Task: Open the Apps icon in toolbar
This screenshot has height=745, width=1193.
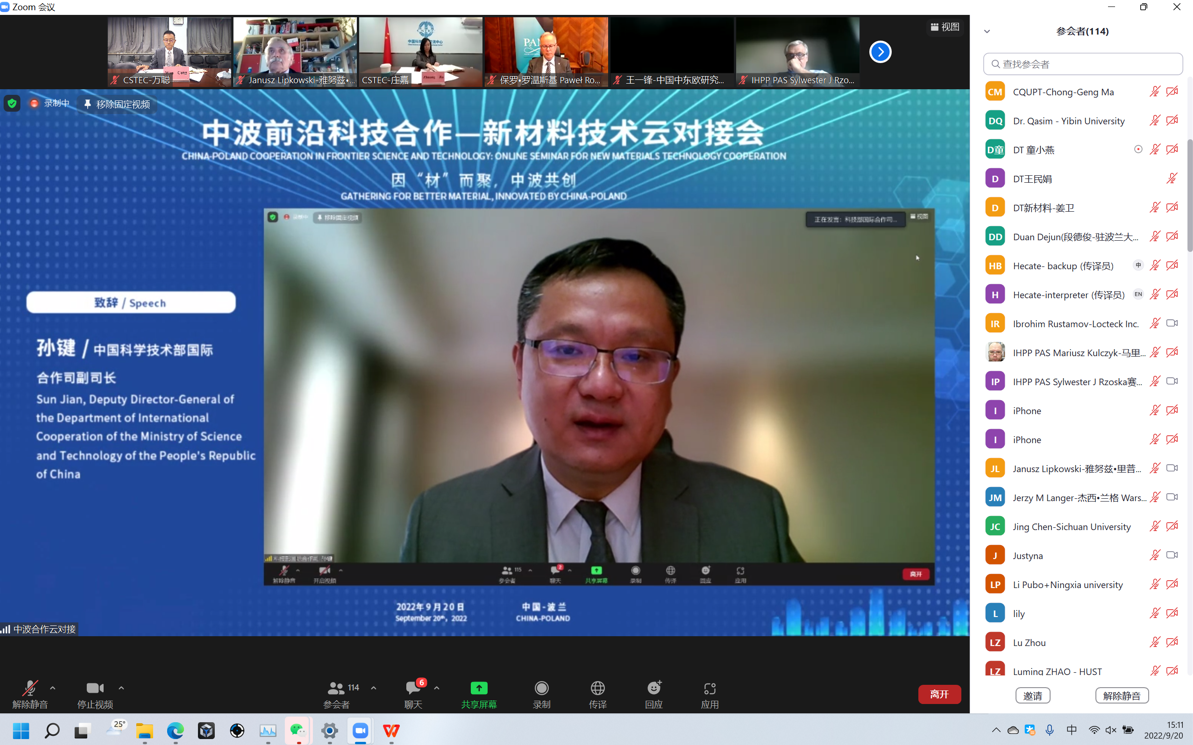Action: click(x=710, y=693)
